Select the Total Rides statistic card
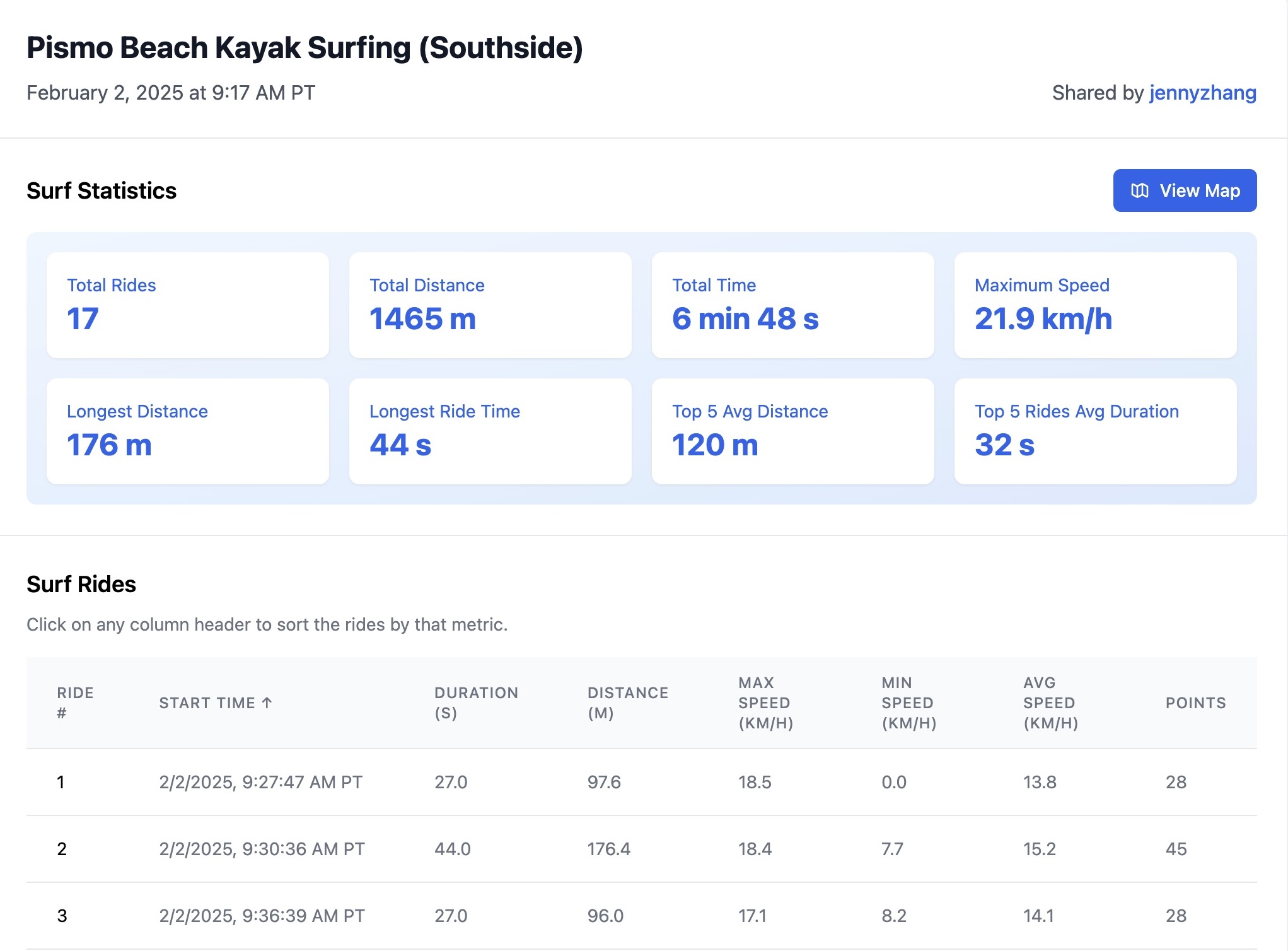The image size is (1288, 951). click(x=187, y=305)
